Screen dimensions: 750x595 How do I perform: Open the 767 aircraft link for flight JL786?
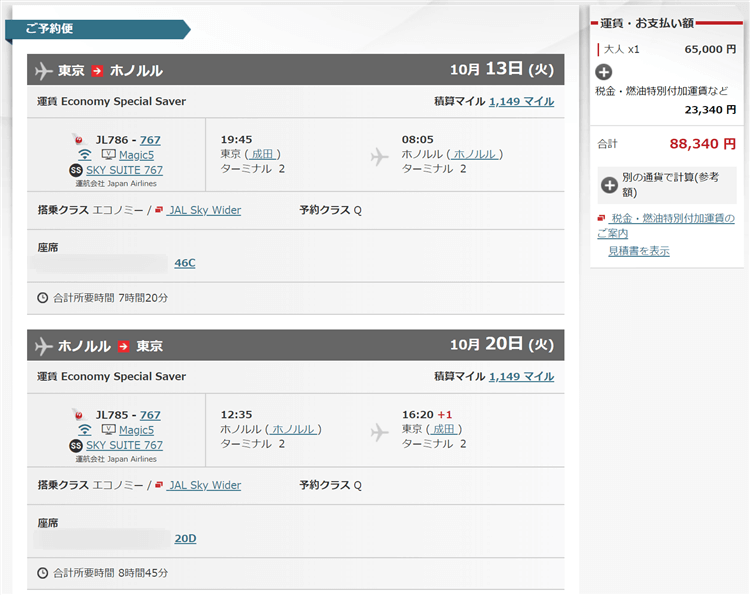click(150, 140)
